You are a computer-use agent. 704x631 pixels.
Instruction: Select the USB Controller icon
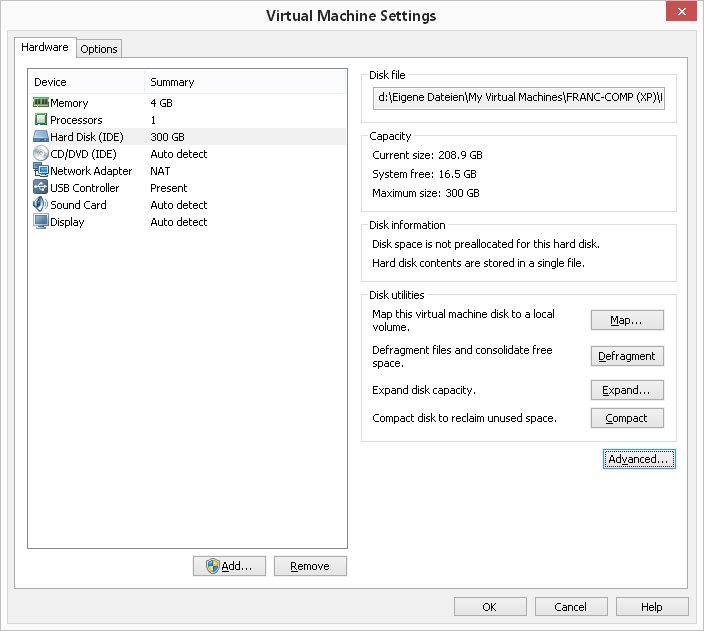(x=41, y=188)
